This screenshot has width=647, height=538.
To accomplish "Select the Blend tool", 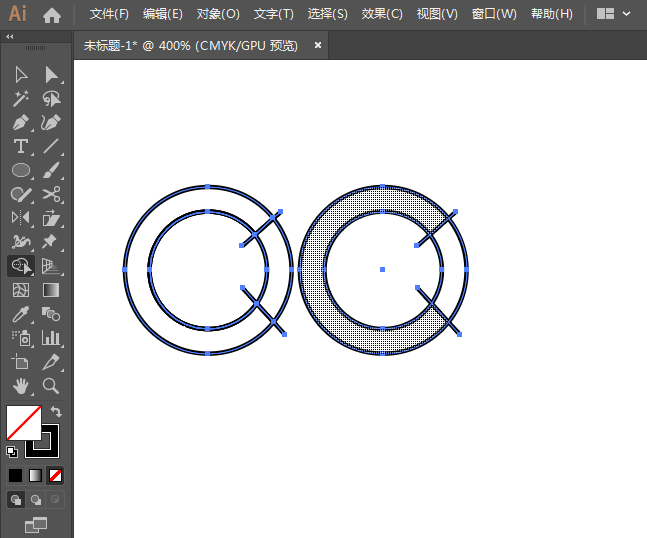I will click(x=51, y=314).
